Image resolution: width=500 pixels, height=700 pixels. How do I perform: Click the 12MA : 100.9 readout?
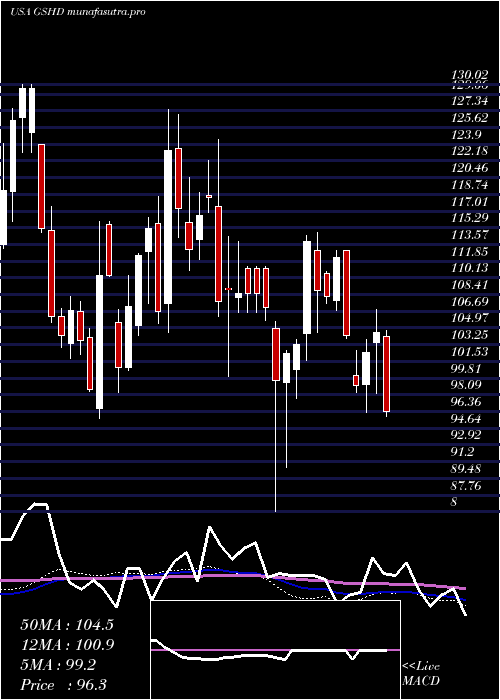click(x=67, y=644)
